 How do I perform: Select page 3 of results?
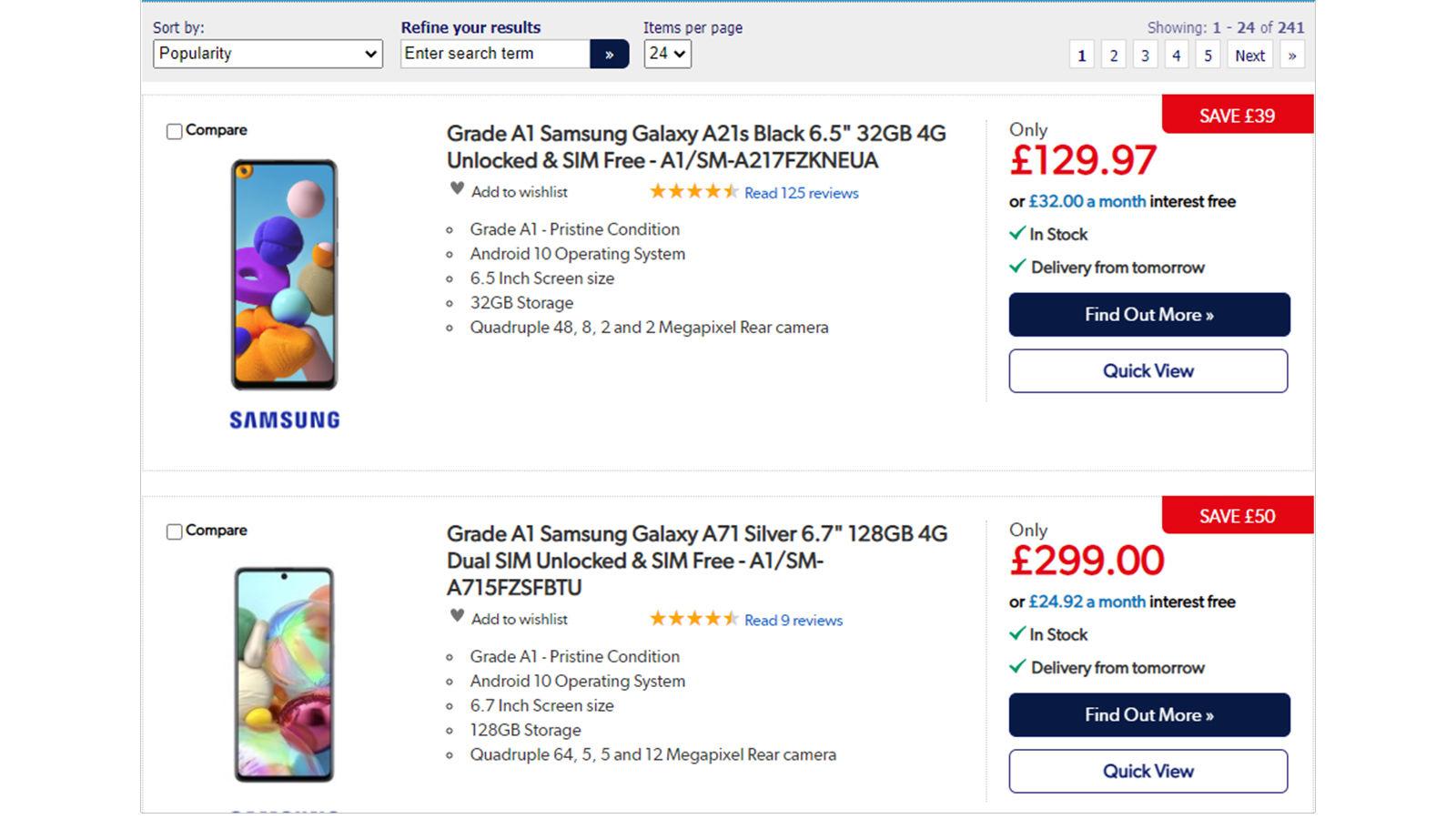(1145, 56)
